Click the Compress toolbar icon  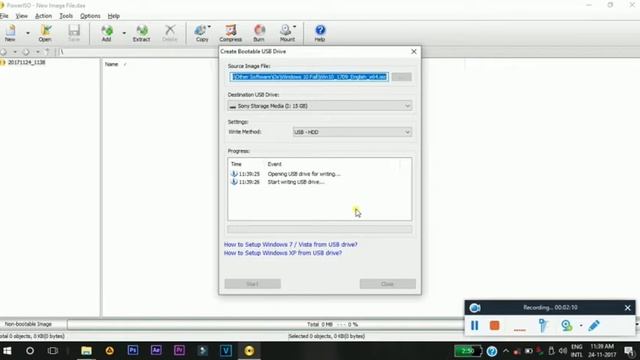(231, 33)
